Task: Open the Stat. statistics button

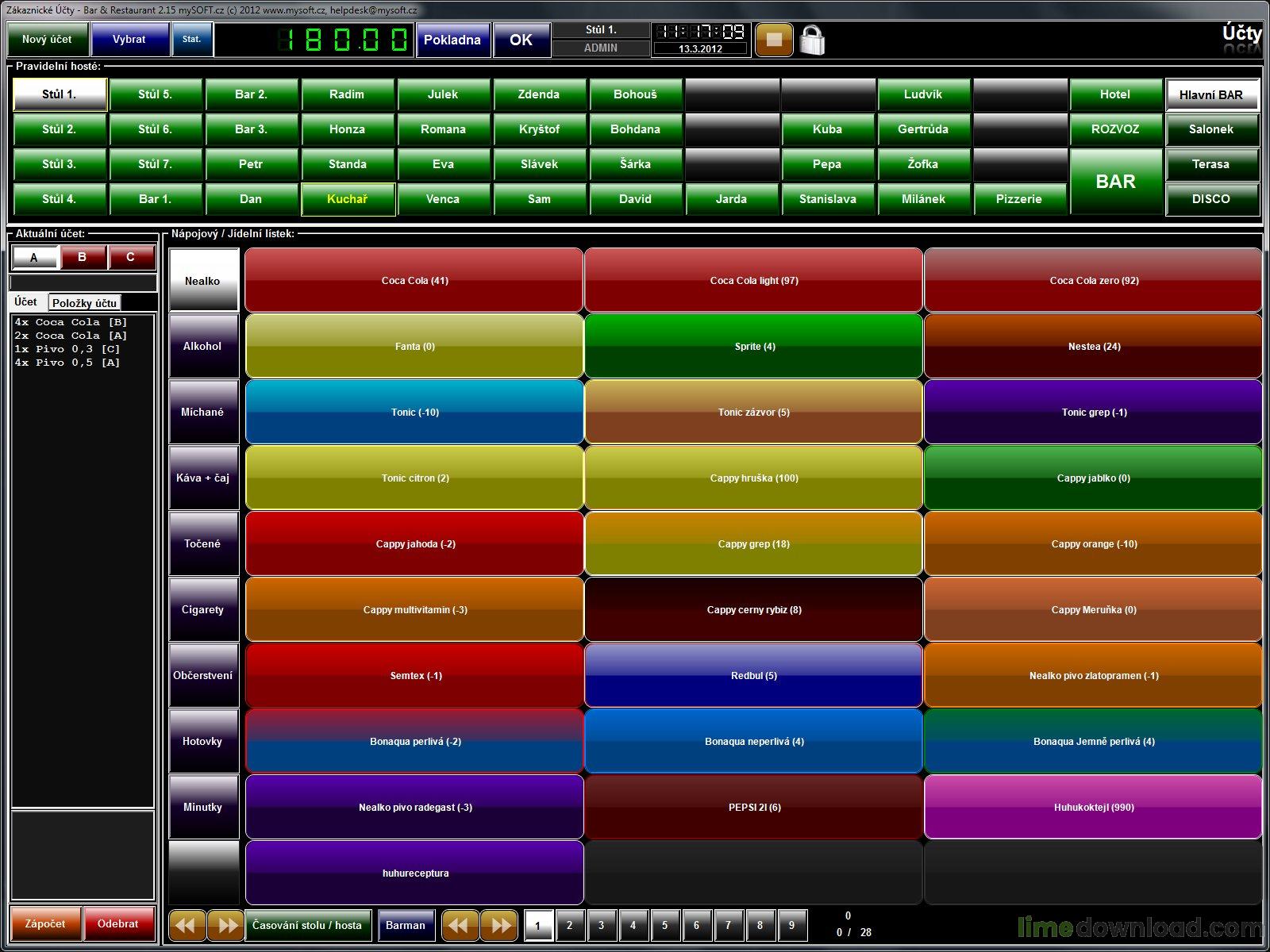Action: 191,39
